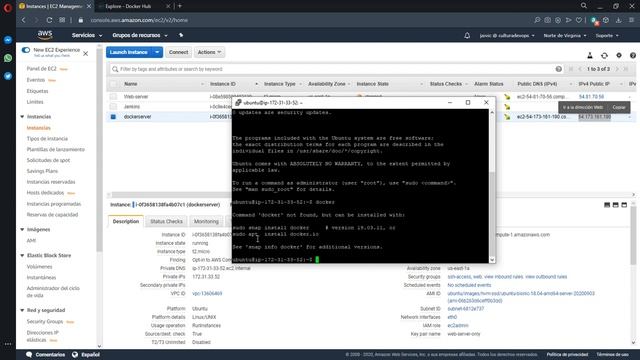Open the Soporte dropdown
The height and width of the screenshot is (360, 640).
tap(607, 36)
